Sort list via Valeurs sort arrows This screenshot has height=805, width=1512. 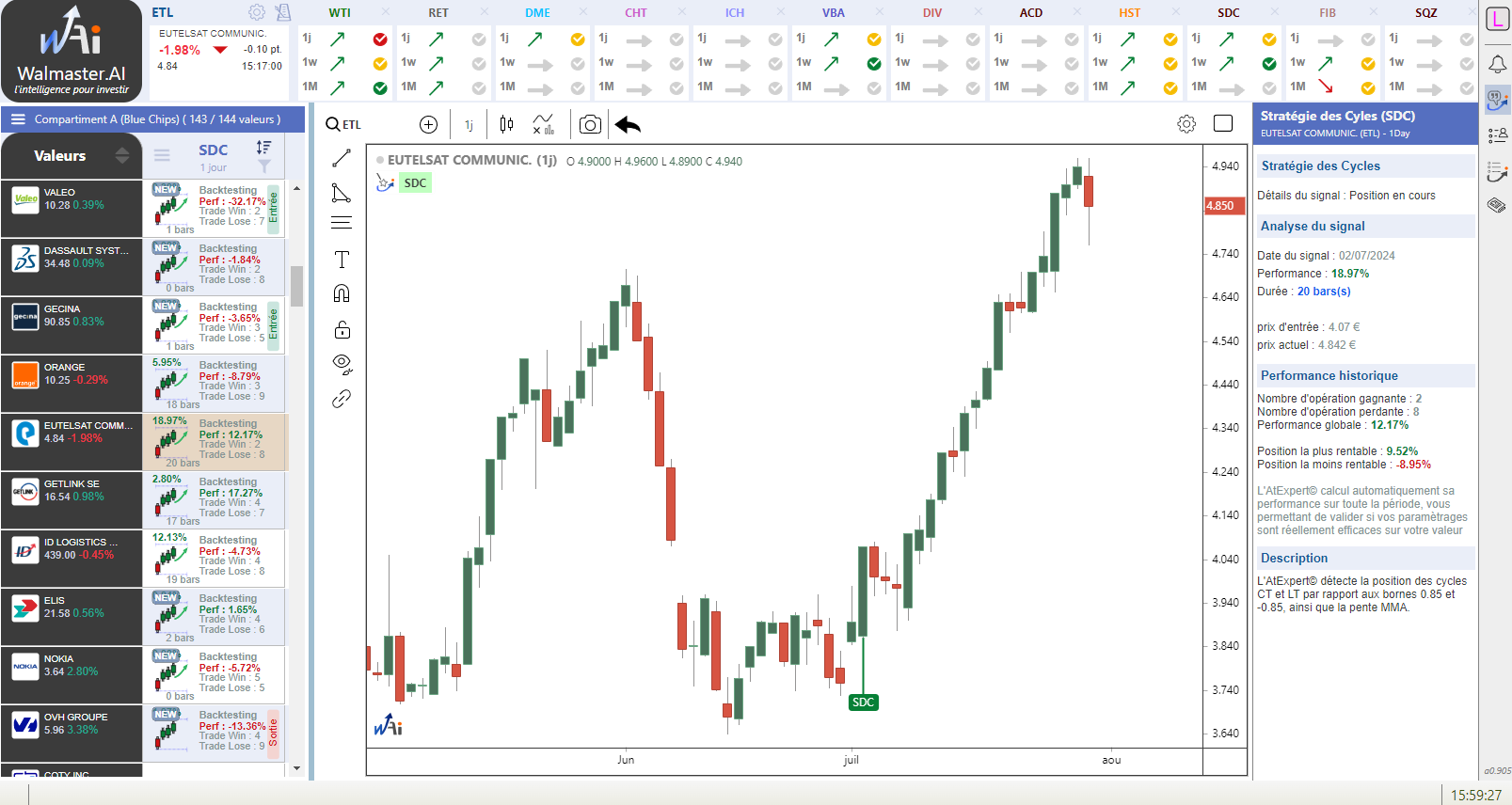click(x=122, y=155)
